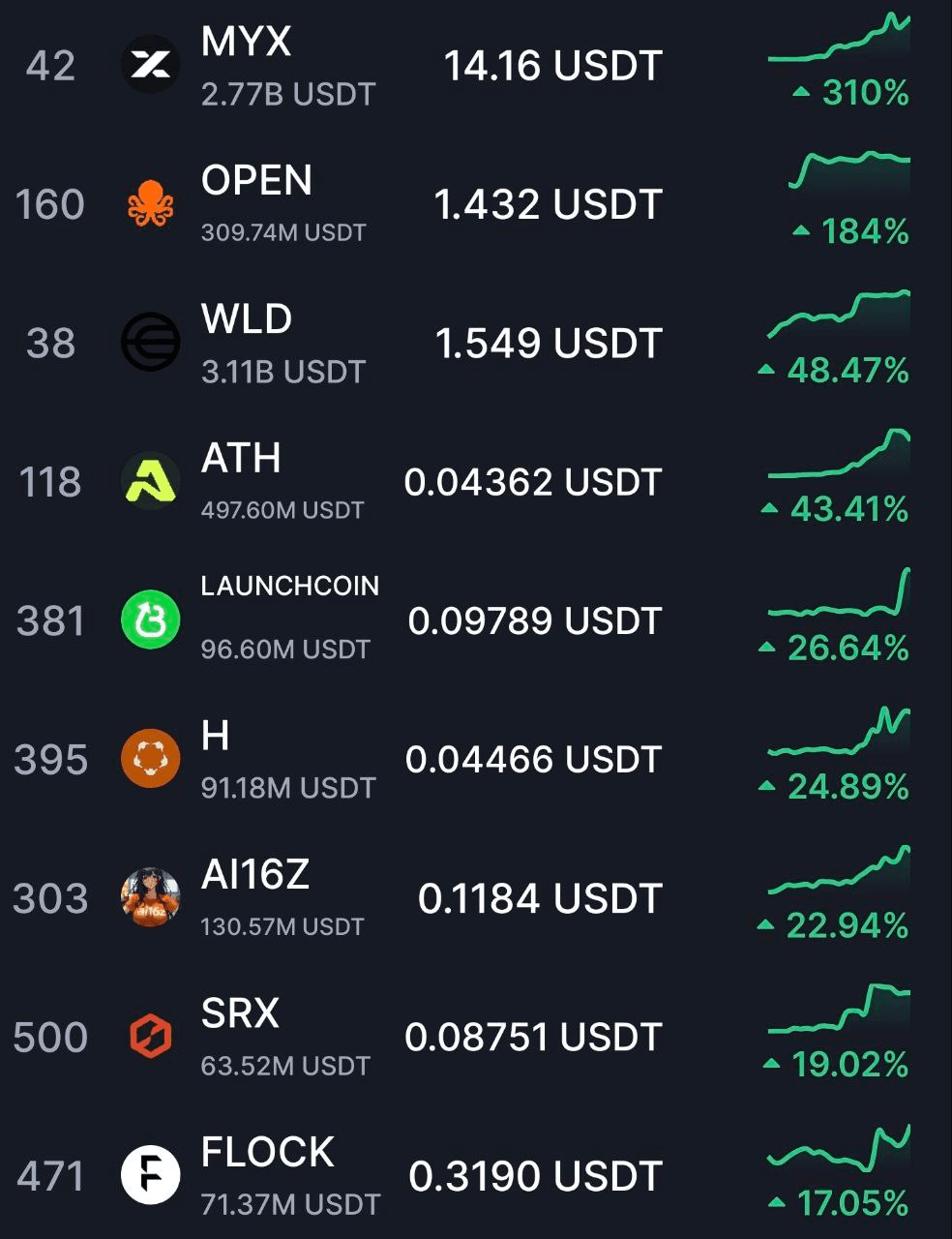Select the Worldcoin WLD logo icon
Screen dimensions: 952x1239
(150, 343)
